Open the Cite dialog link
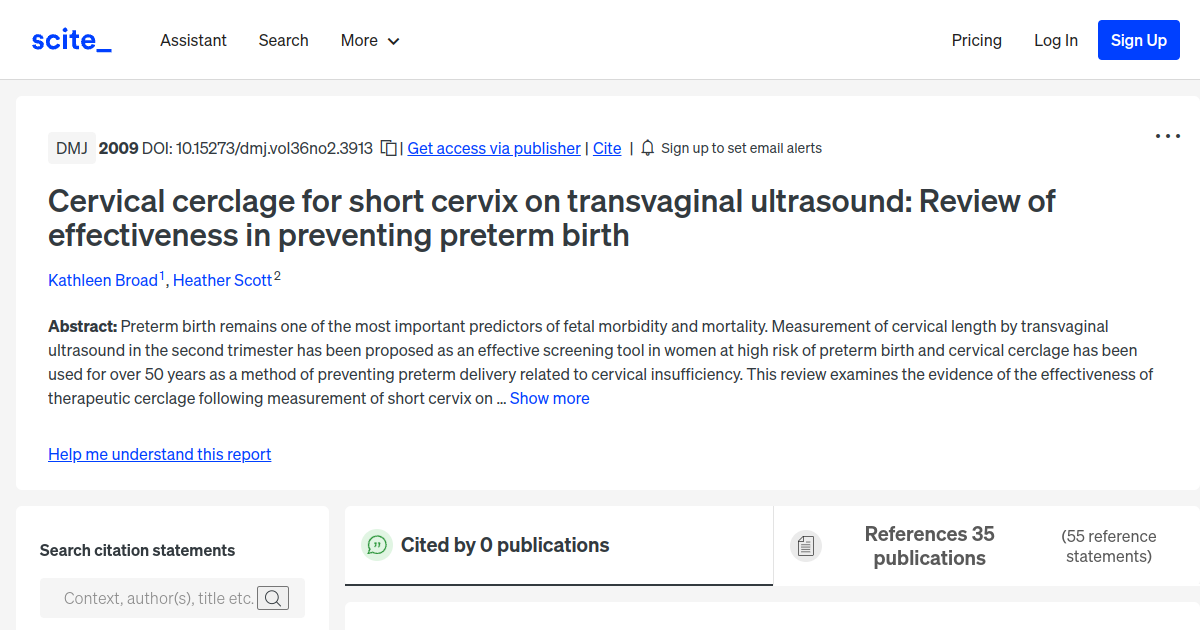 click(x=606, y=148)
